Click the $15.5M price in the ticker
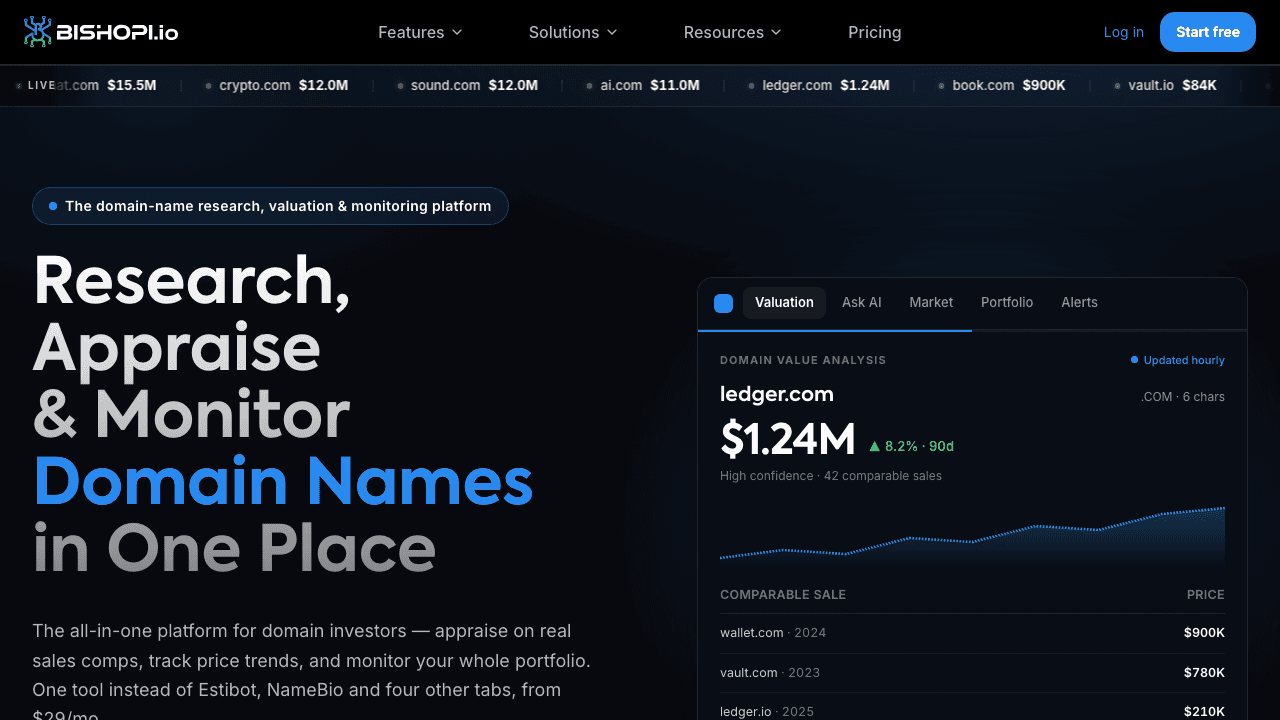 (x=132, y=86)
